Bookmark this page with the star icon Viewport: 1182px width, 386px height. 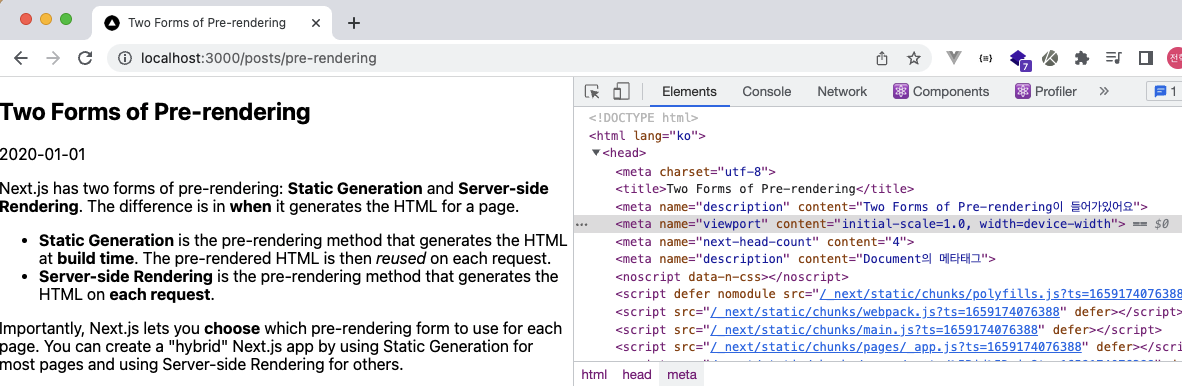click(914, 58)
